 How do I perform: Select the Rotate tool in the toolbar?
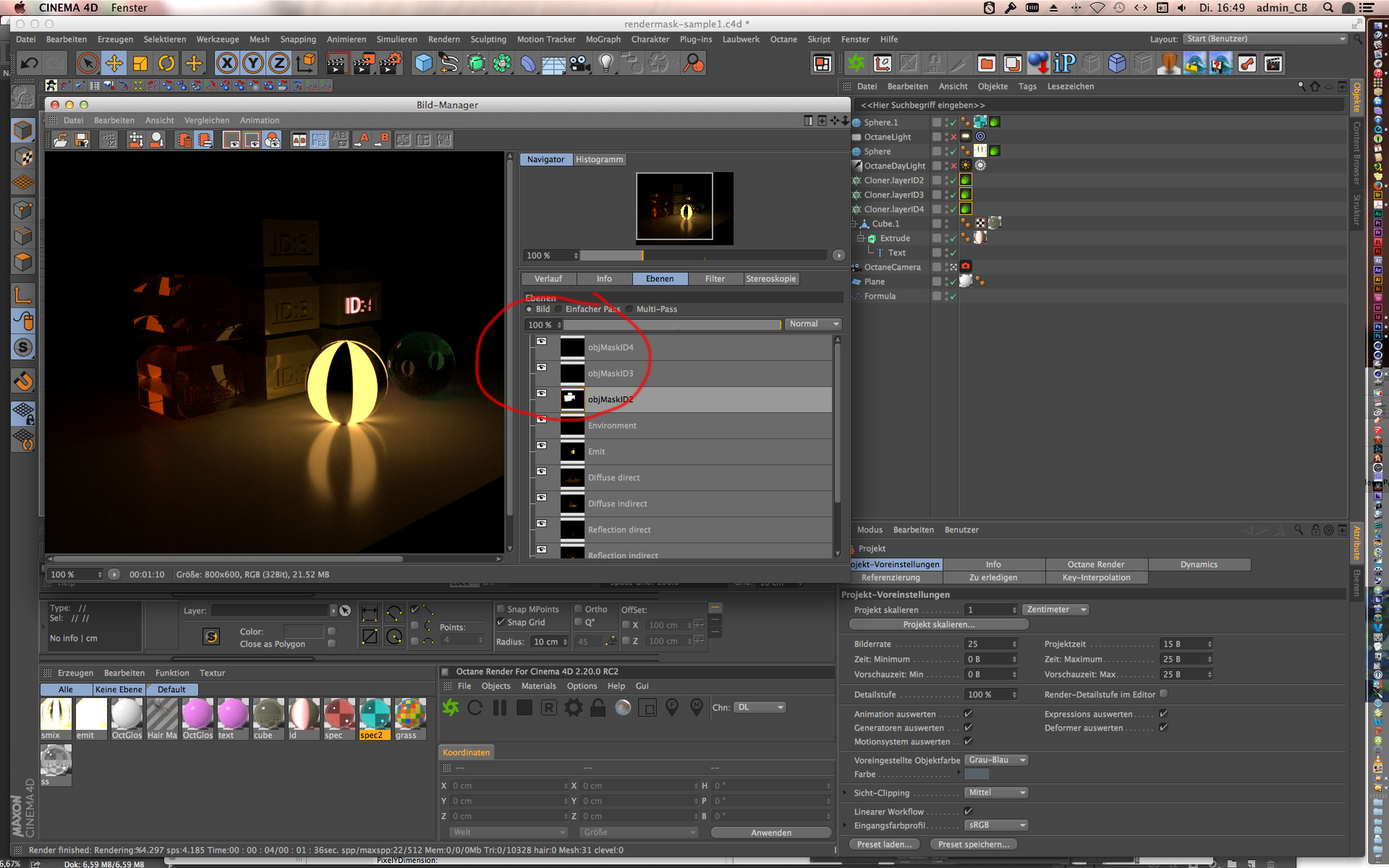166,64
